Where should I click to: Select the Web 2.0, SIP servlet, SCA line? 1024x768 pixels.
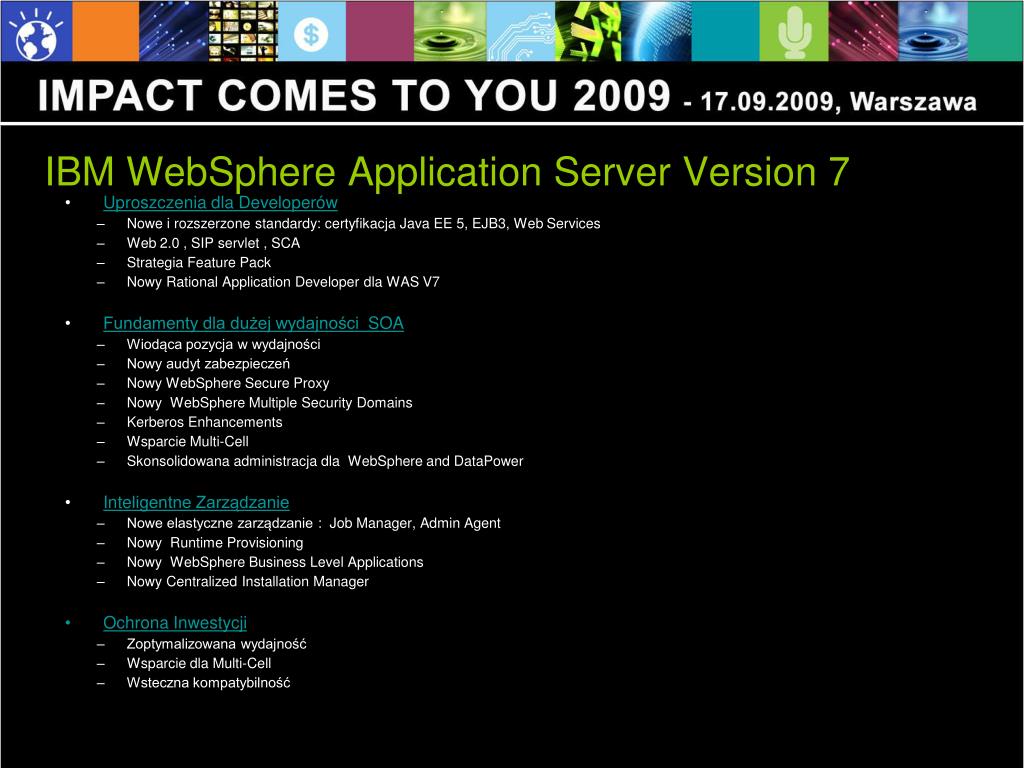point(213,243)
